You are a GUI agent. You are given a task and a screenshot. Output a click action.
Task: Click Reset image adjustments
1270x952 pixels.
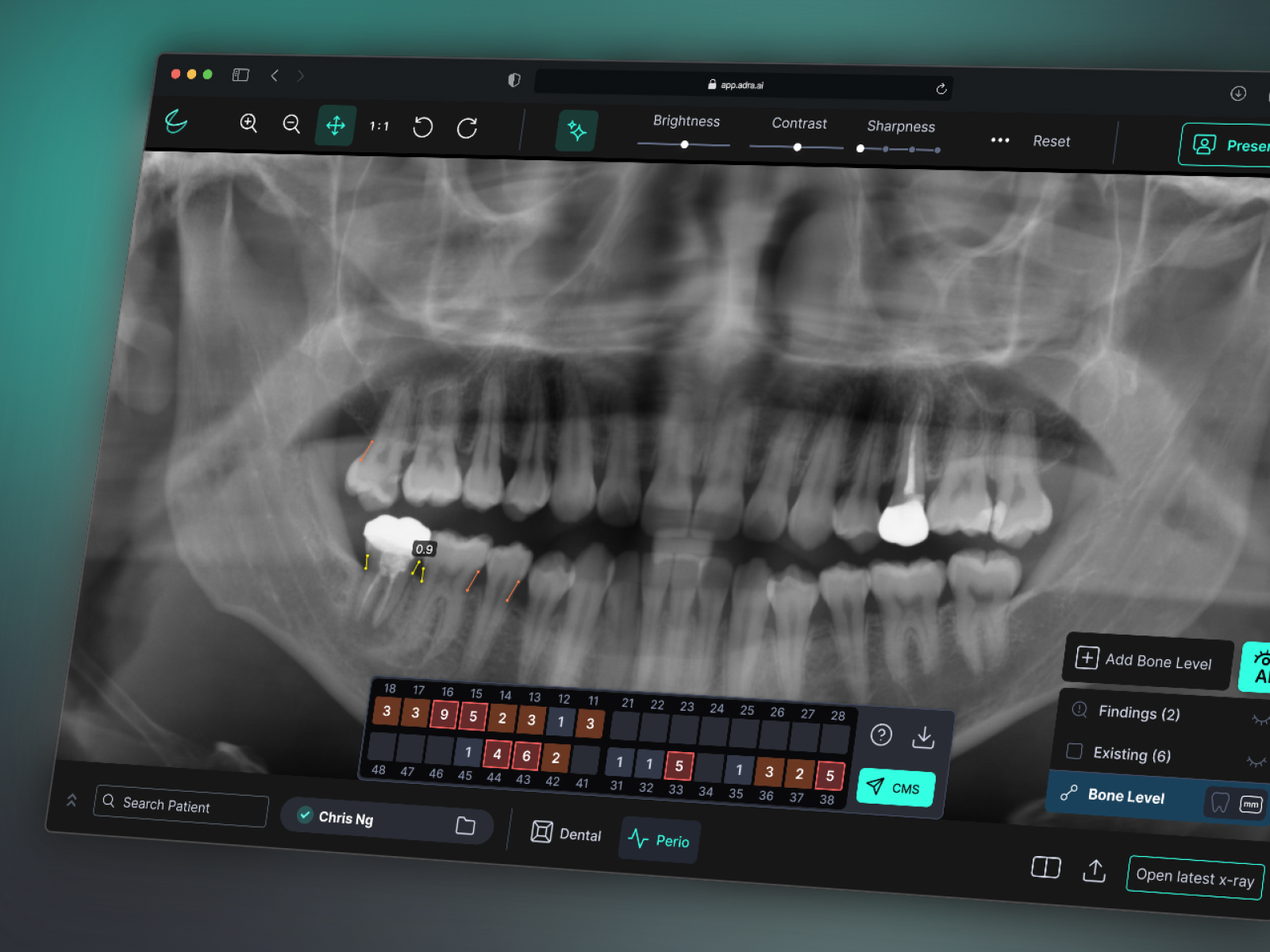point(1051,141)
